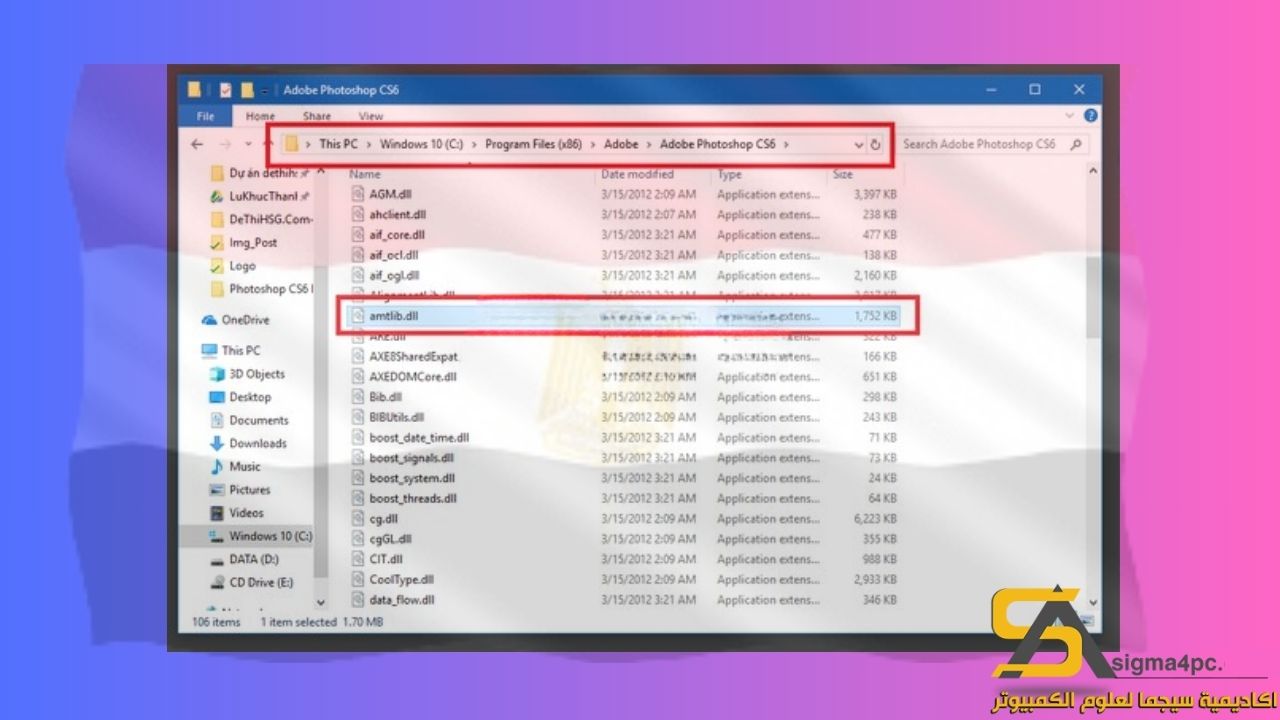Open 3D Objects in the sidebar
Screen dimensions: 1280x720
click(248, 374)
